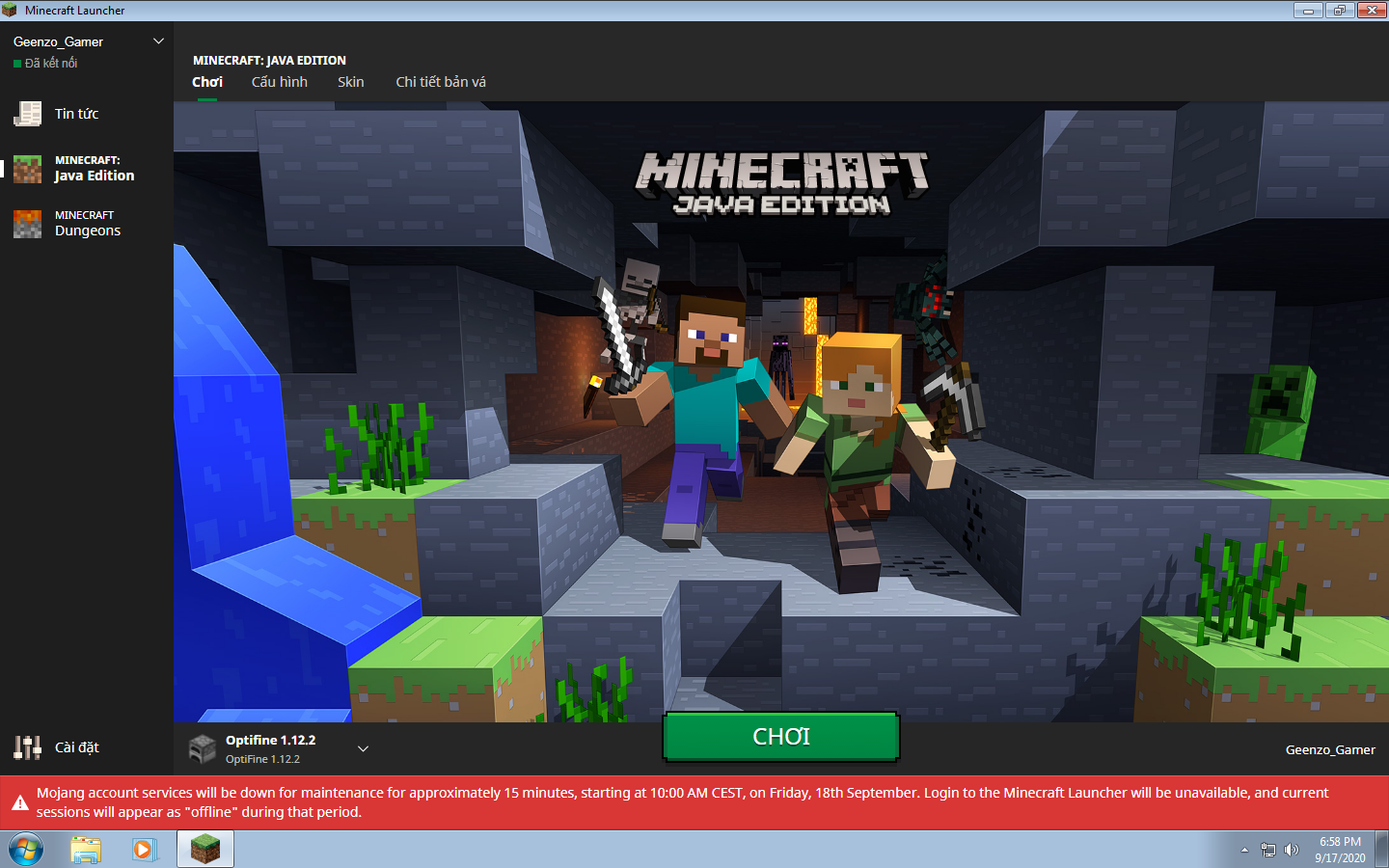Viewport: 1389px width, 868px height.
Task: Click the green CHƠI play button
Action: [x=781, y=737]
